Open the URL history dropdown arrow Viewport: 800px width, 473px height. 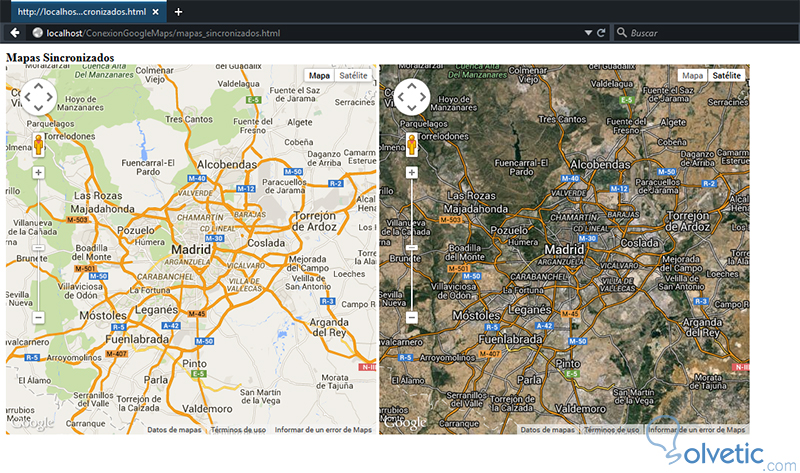click(x=588, y=33)
